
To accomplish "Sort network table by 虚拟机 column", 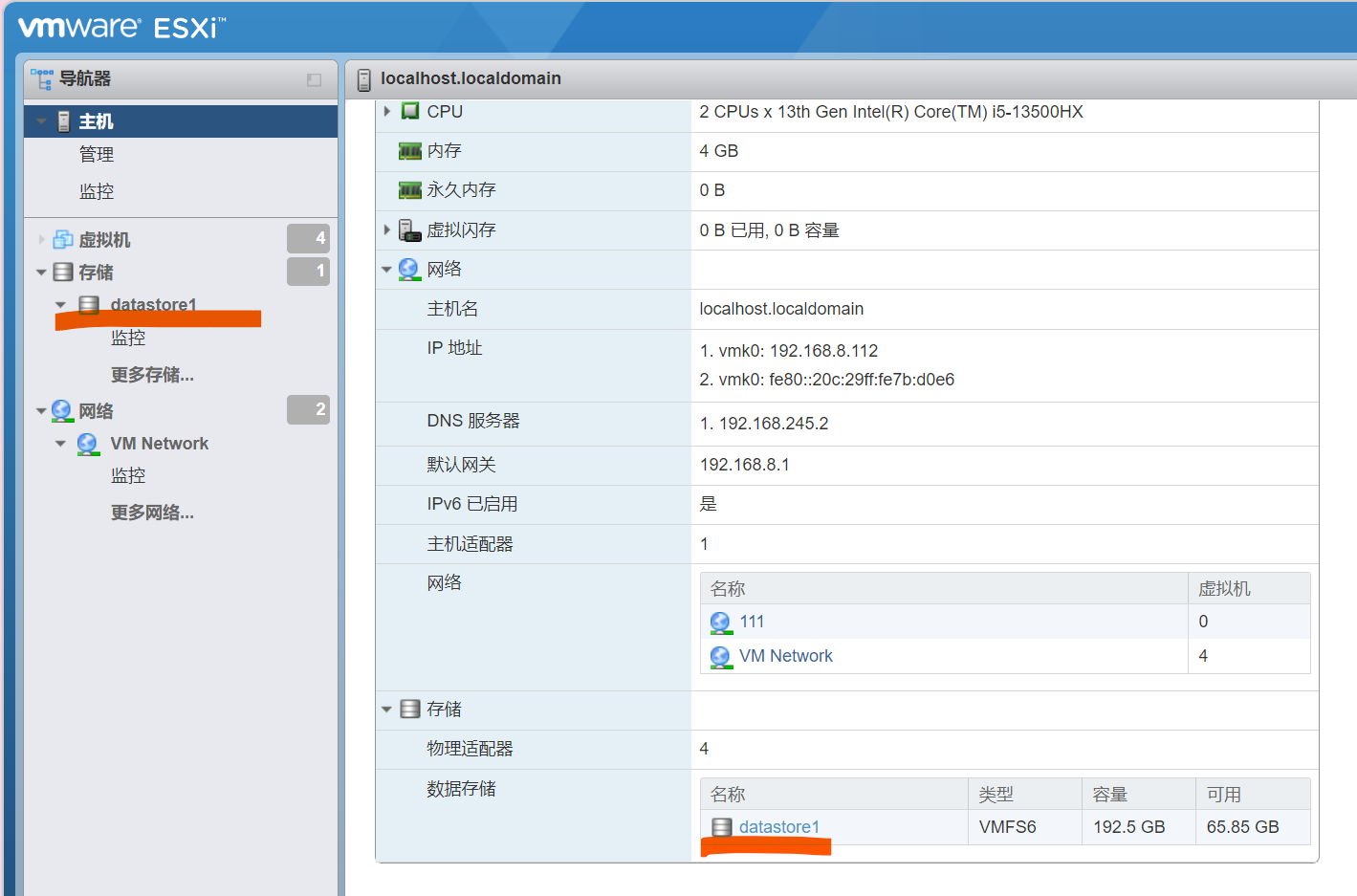I will tap(1249, 588).
